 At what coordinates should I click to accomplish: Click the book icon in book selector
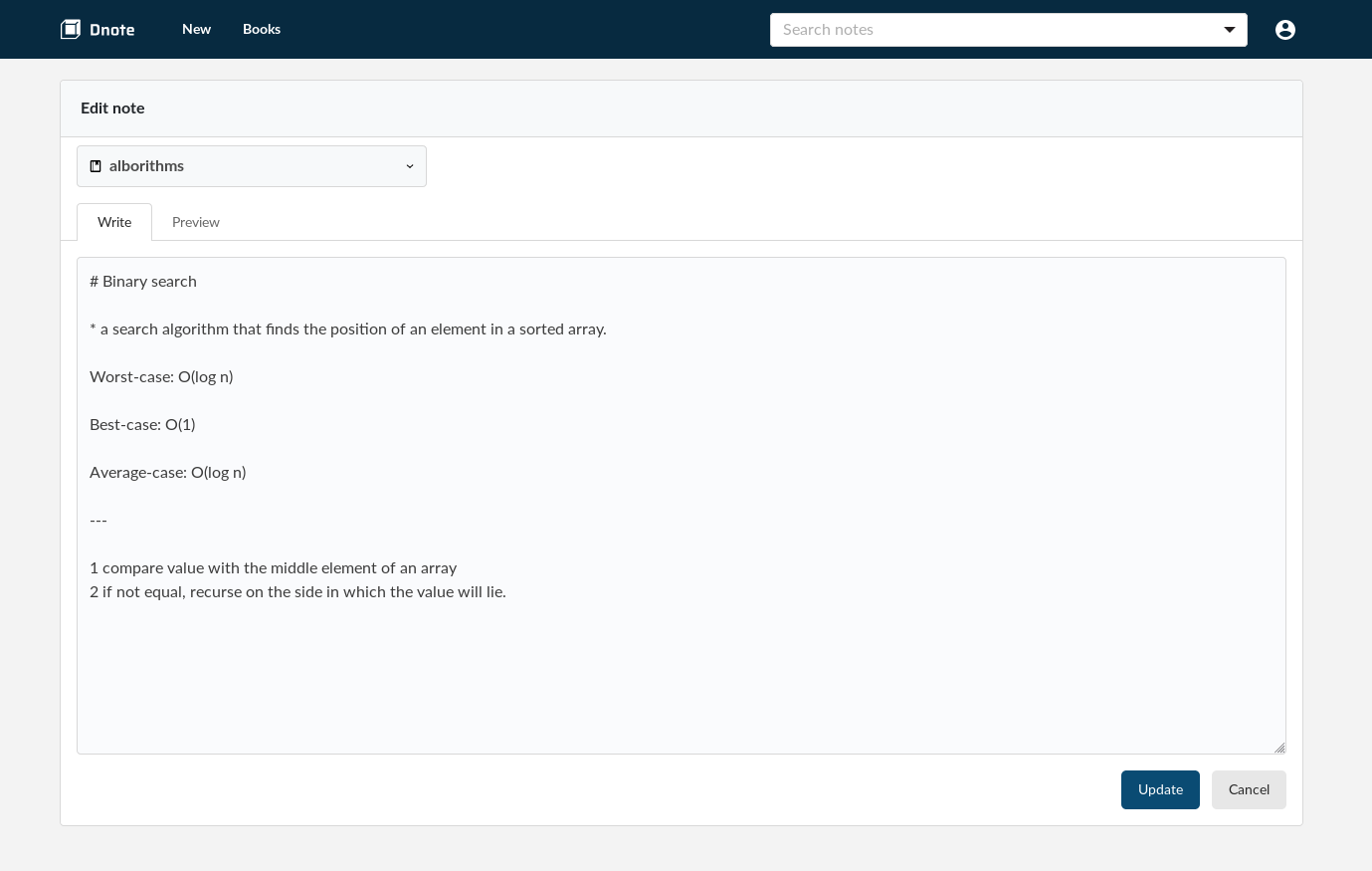tap(96, 166)
